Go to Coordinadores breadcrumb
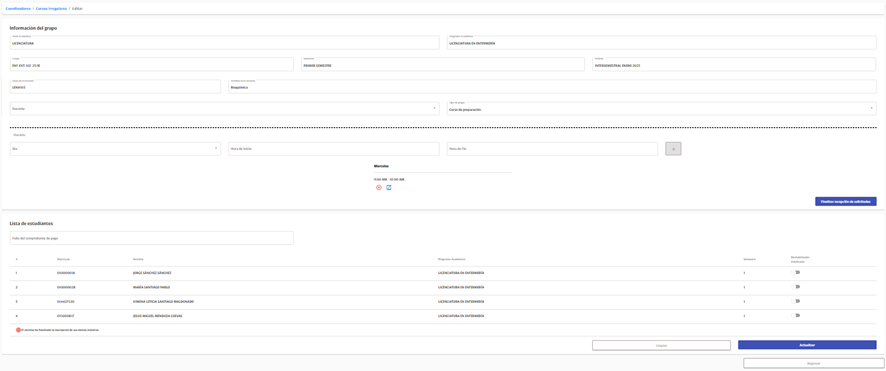The image size is (886, 371). (18, 8)
